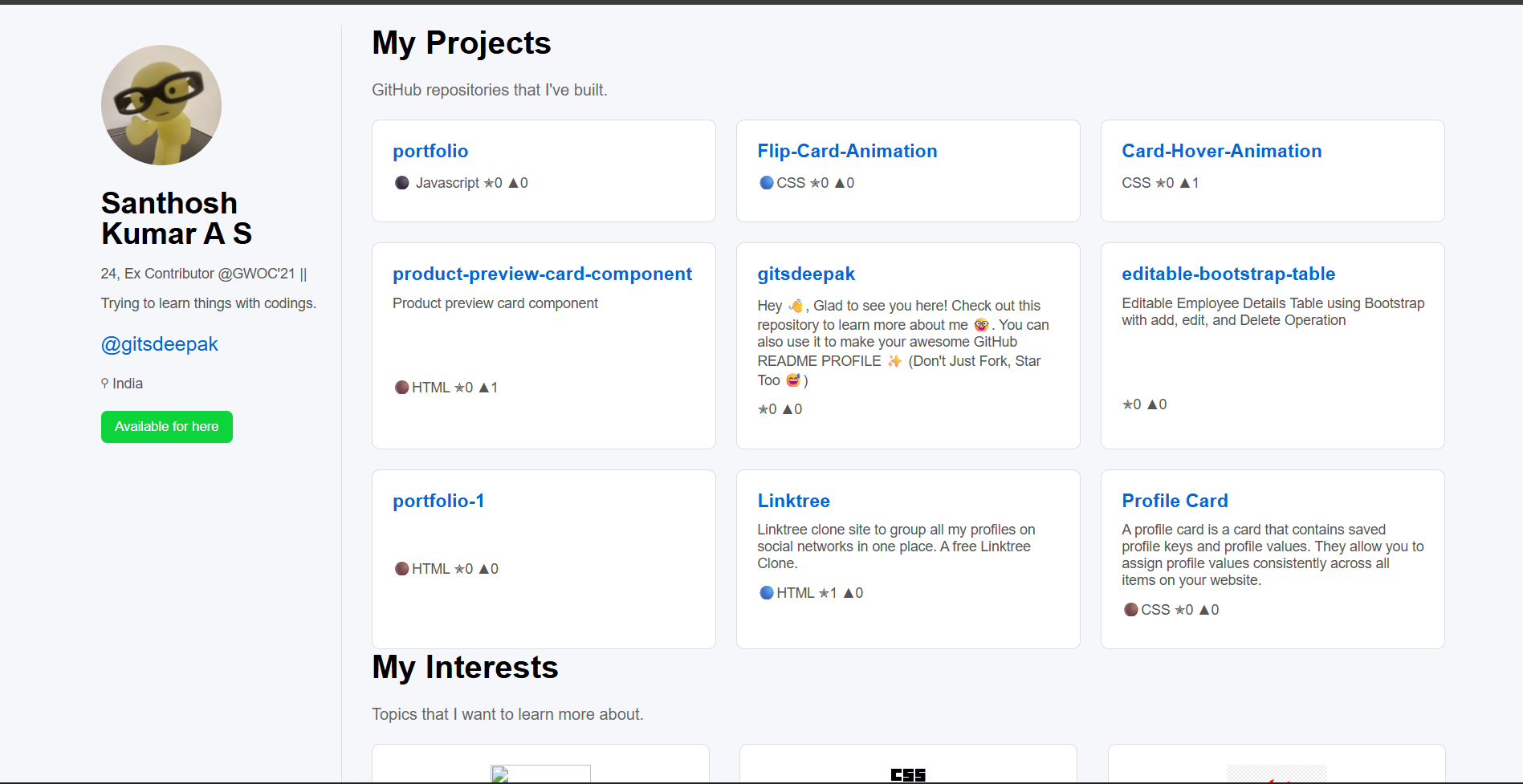1523x784 pixels.
Task: Open the Flip-Card-Animation repository
Action: click(x=847, y=151)
